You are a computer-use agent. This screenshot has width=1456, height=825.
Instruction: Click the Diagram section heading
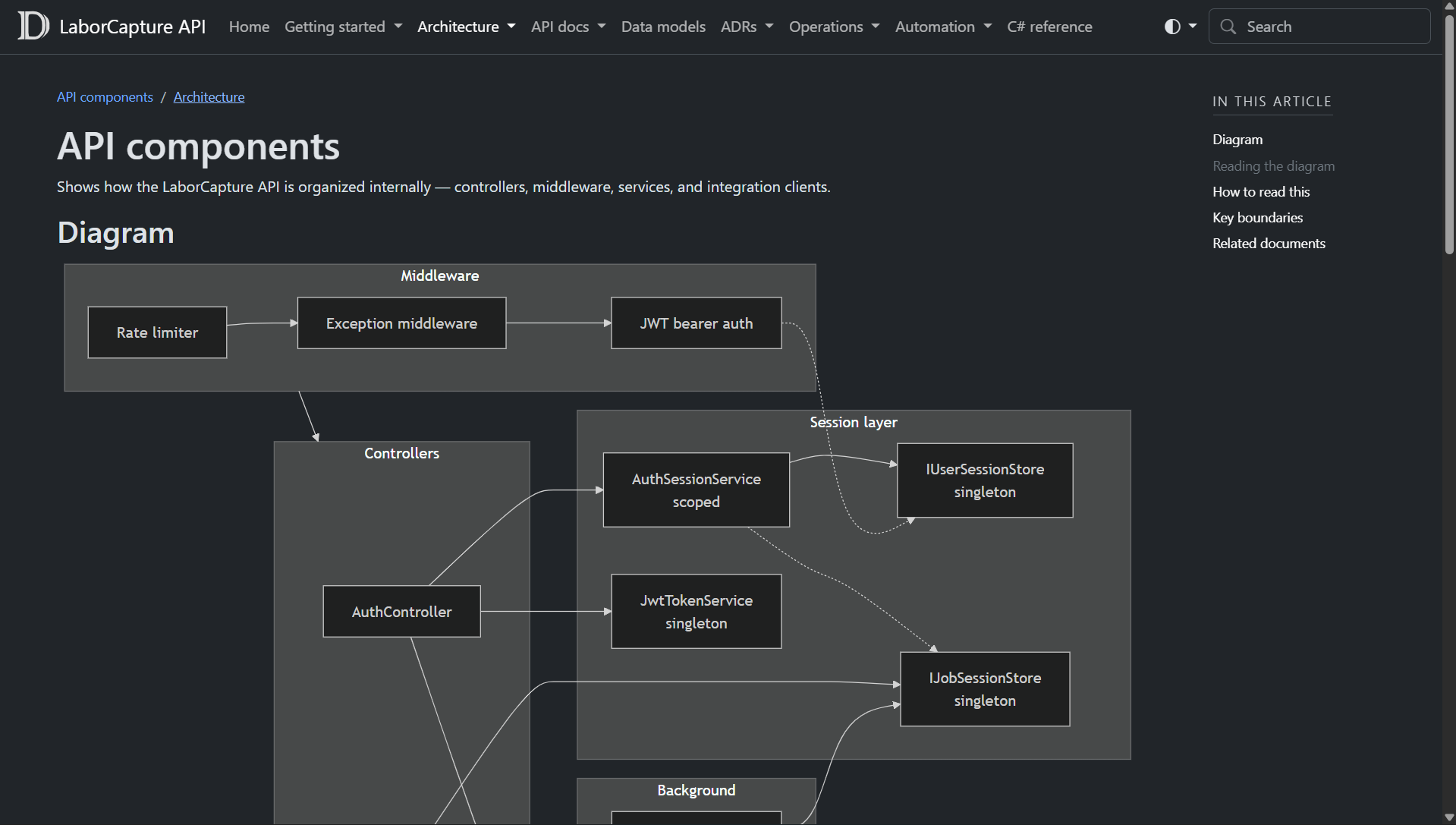(x=115, y=232)
